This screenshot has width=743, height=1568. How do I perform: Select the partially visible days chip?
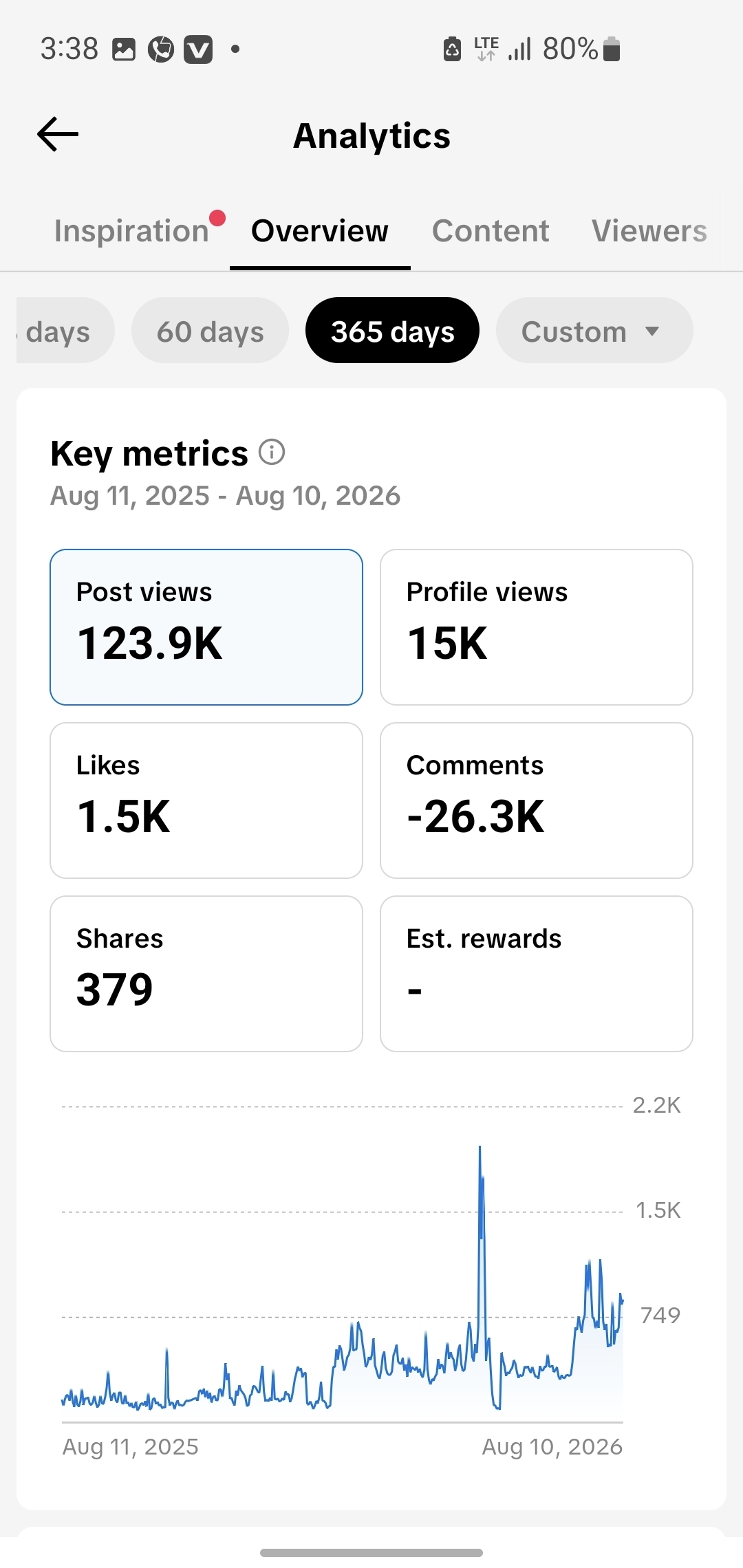tap(65, 330)
